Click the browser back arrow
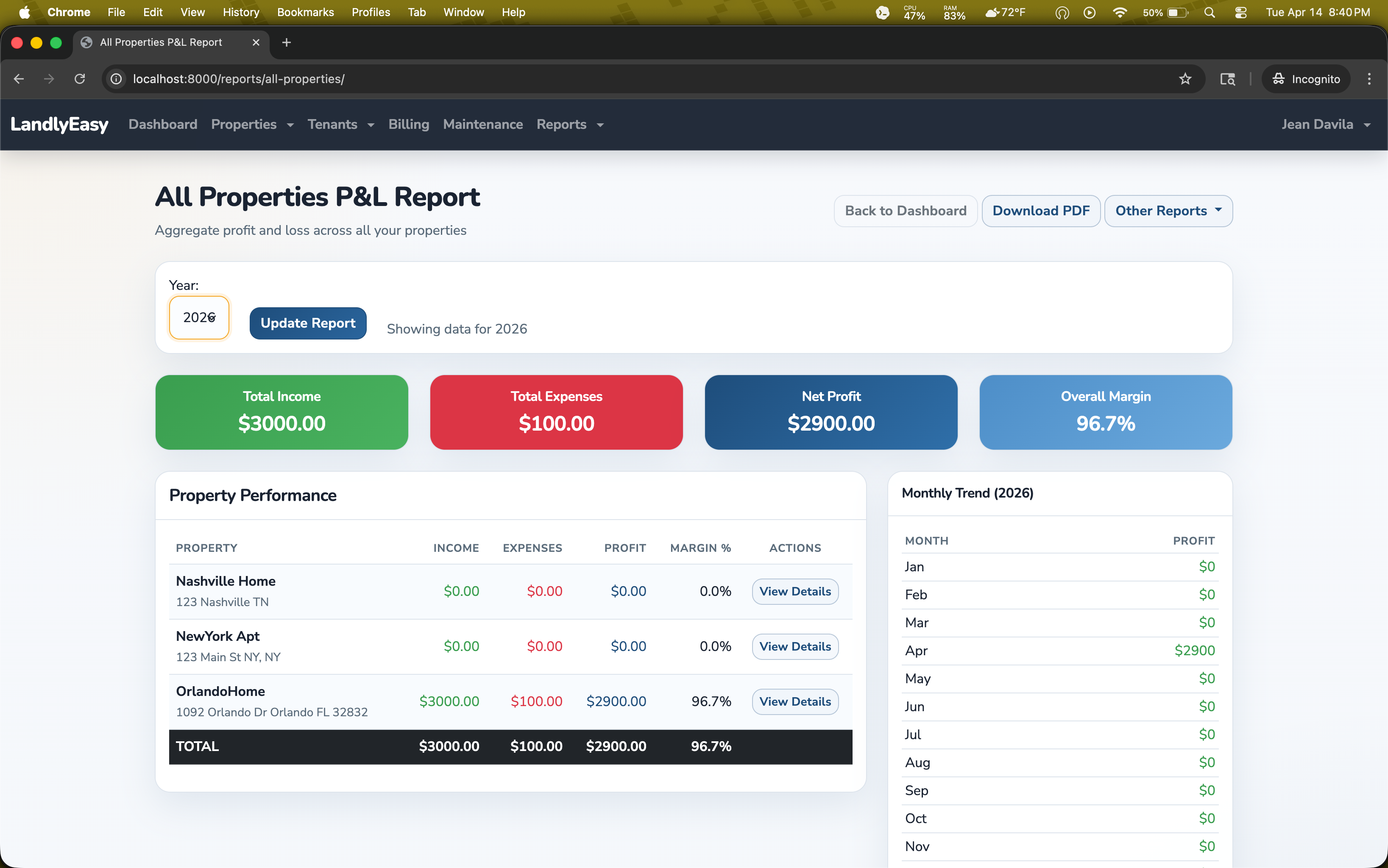This screenshot has width=1388, height=868. (19, 79)
